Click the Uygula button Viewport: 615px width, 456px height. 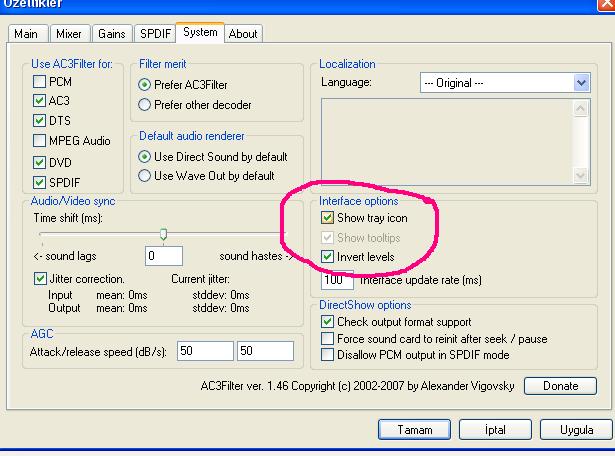(x=576, y=430)
